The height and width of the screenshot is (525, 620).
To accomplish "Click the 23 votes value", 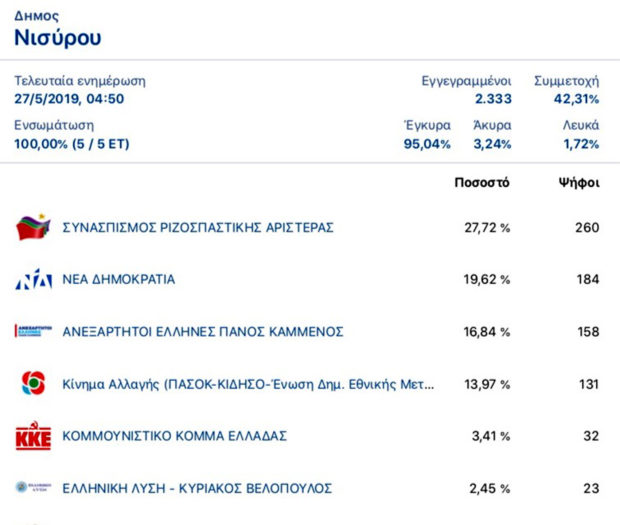I will coord(591,489).
